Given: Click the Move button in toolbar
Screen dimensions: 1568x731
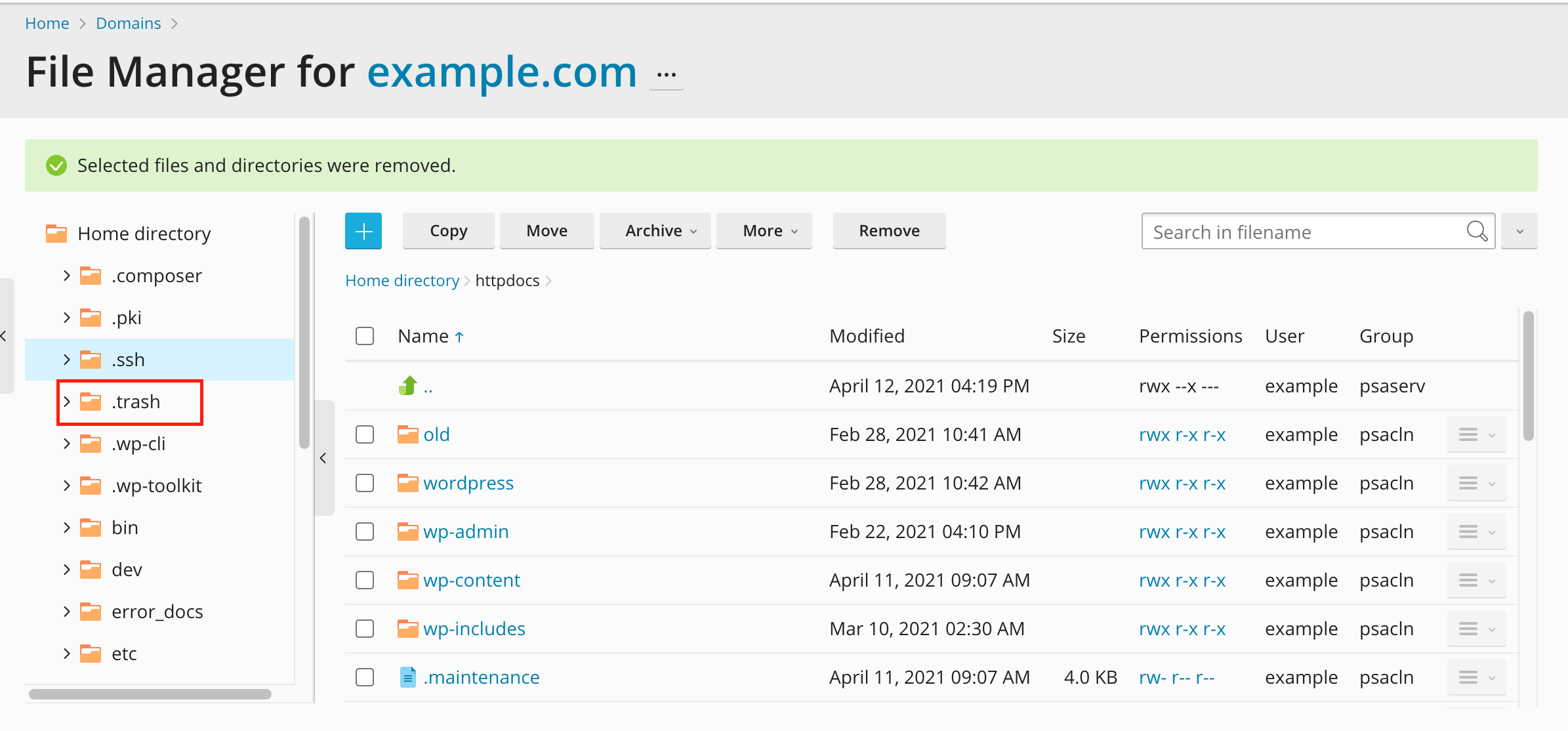Looking at the screenshot, I should (547, 231).
